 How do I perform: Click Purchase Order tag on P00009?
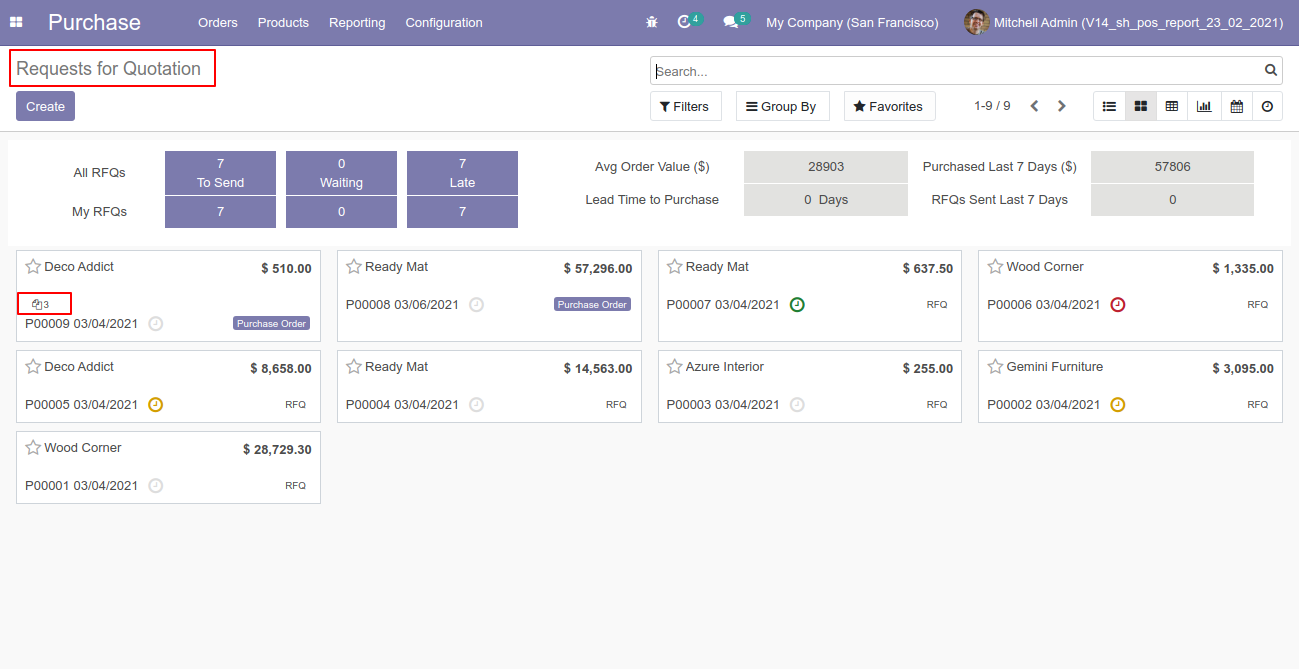tap(272, 323)
